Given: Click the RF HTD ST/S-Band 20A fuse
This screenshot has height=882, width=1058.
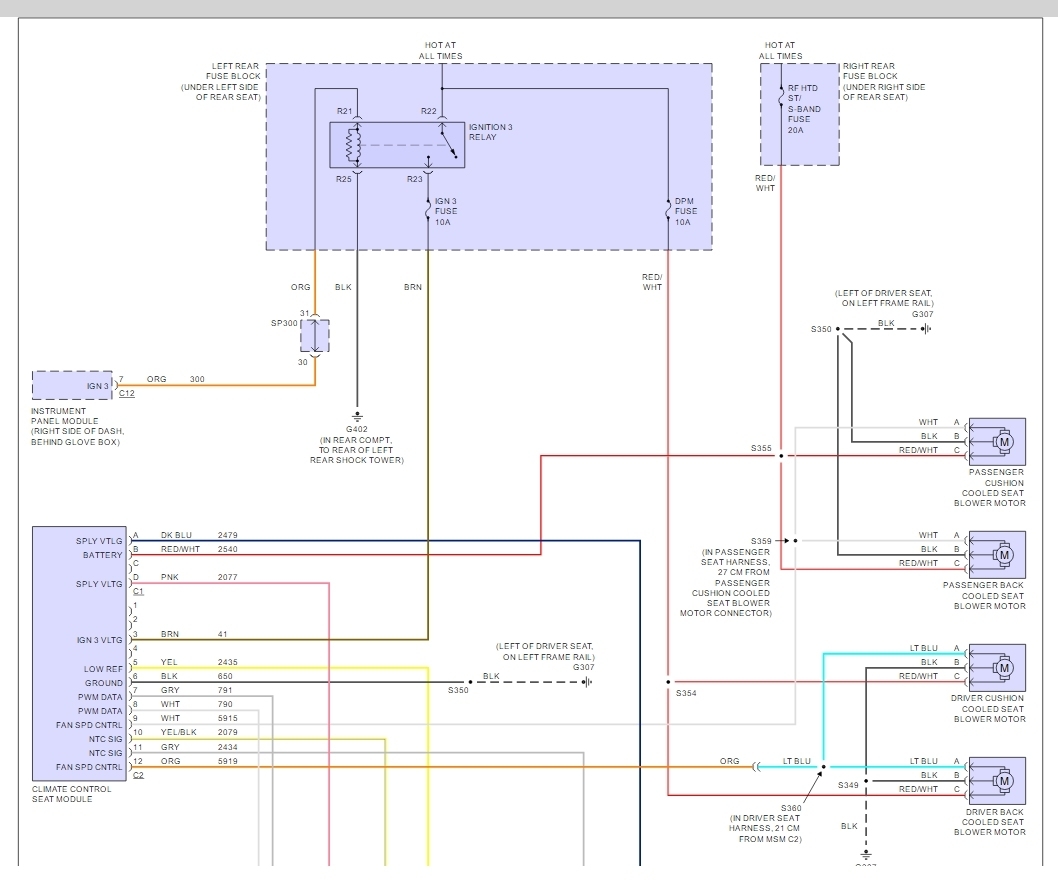Looking at the screenshot, I should (x=781, y=99).
